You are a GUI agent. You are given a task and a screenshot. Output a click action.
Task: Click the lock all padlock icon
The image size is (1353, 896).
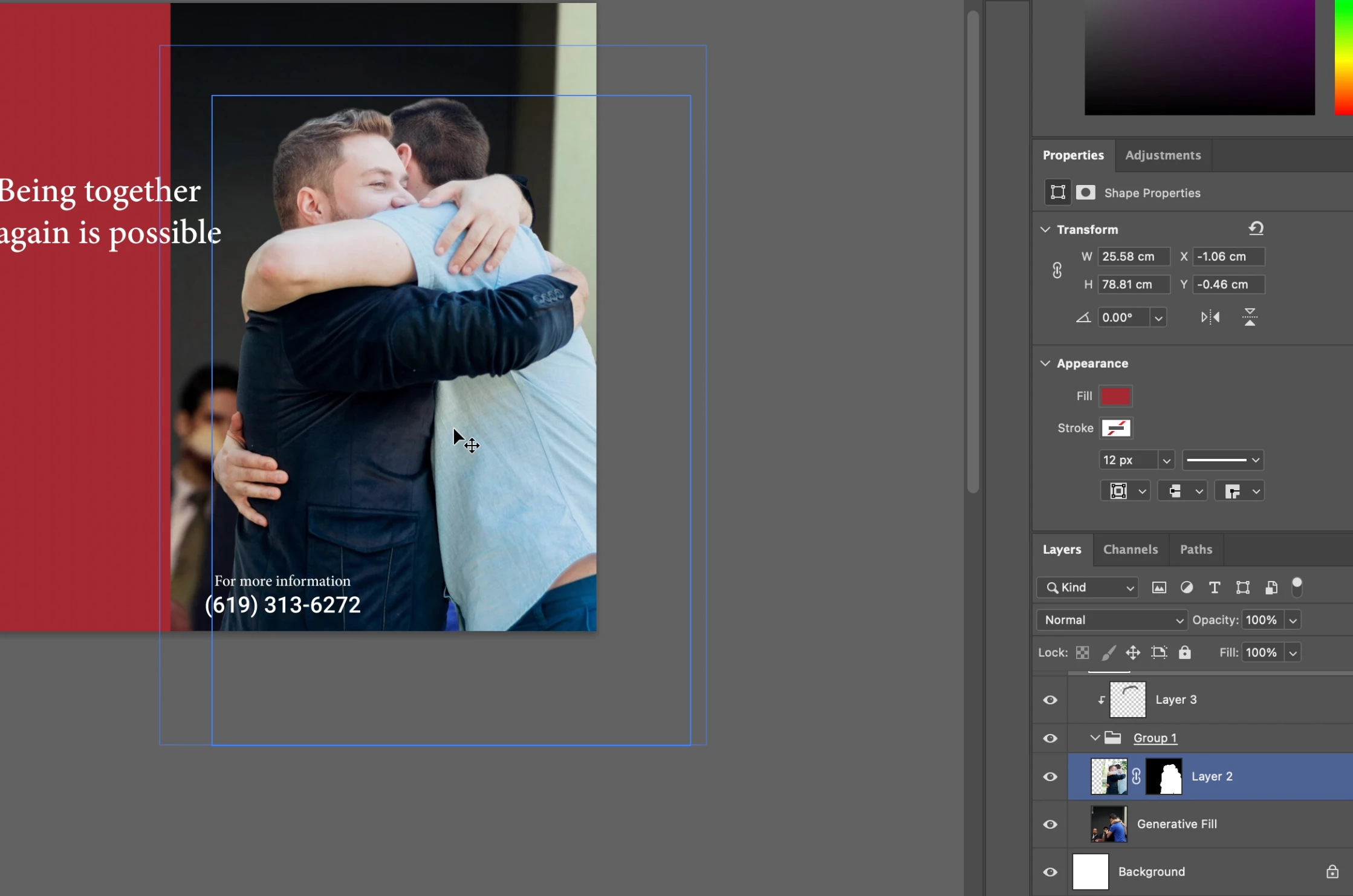pos(1184,653)
